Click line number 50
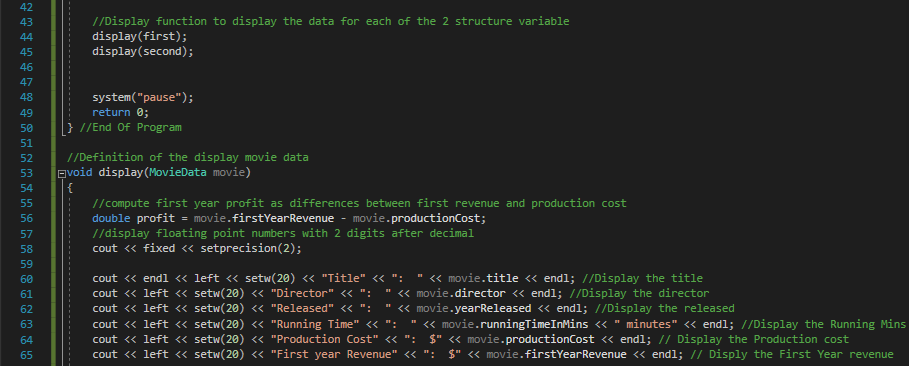909x366 pixels. 27,128
